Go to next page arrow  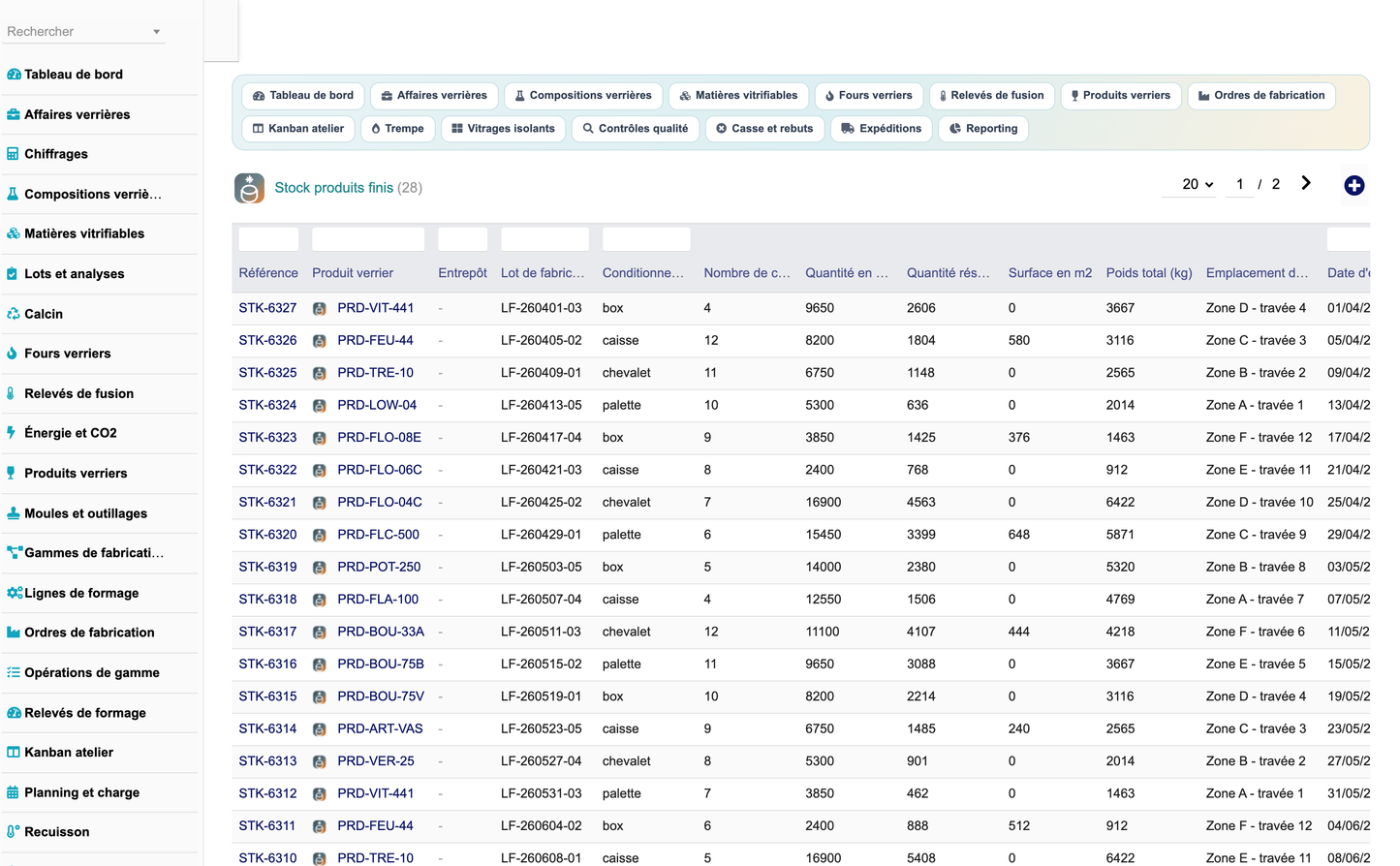point(1306,183)
